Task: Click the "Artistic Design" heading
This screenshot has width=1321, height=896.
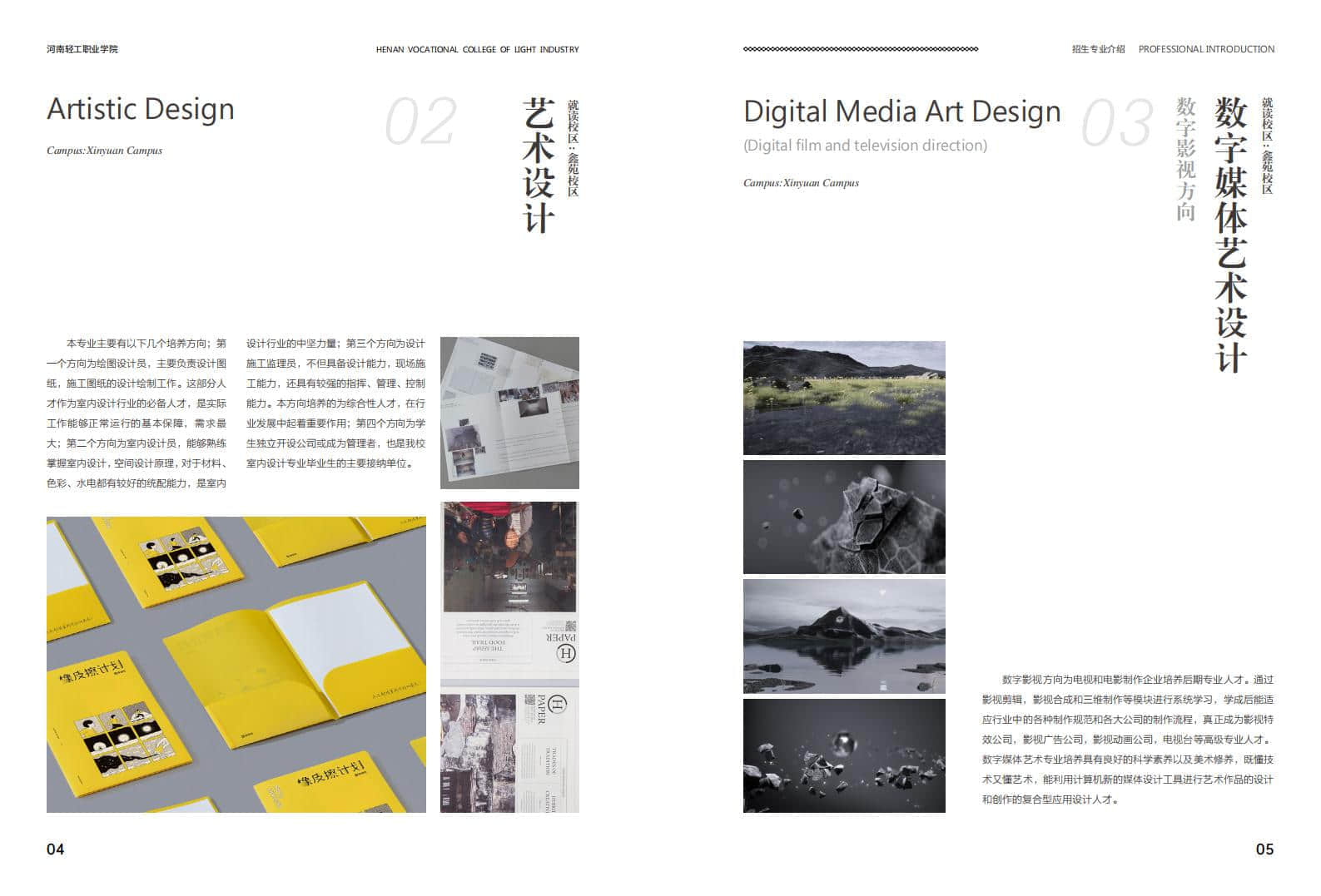Action: click(x=141, y=109)
